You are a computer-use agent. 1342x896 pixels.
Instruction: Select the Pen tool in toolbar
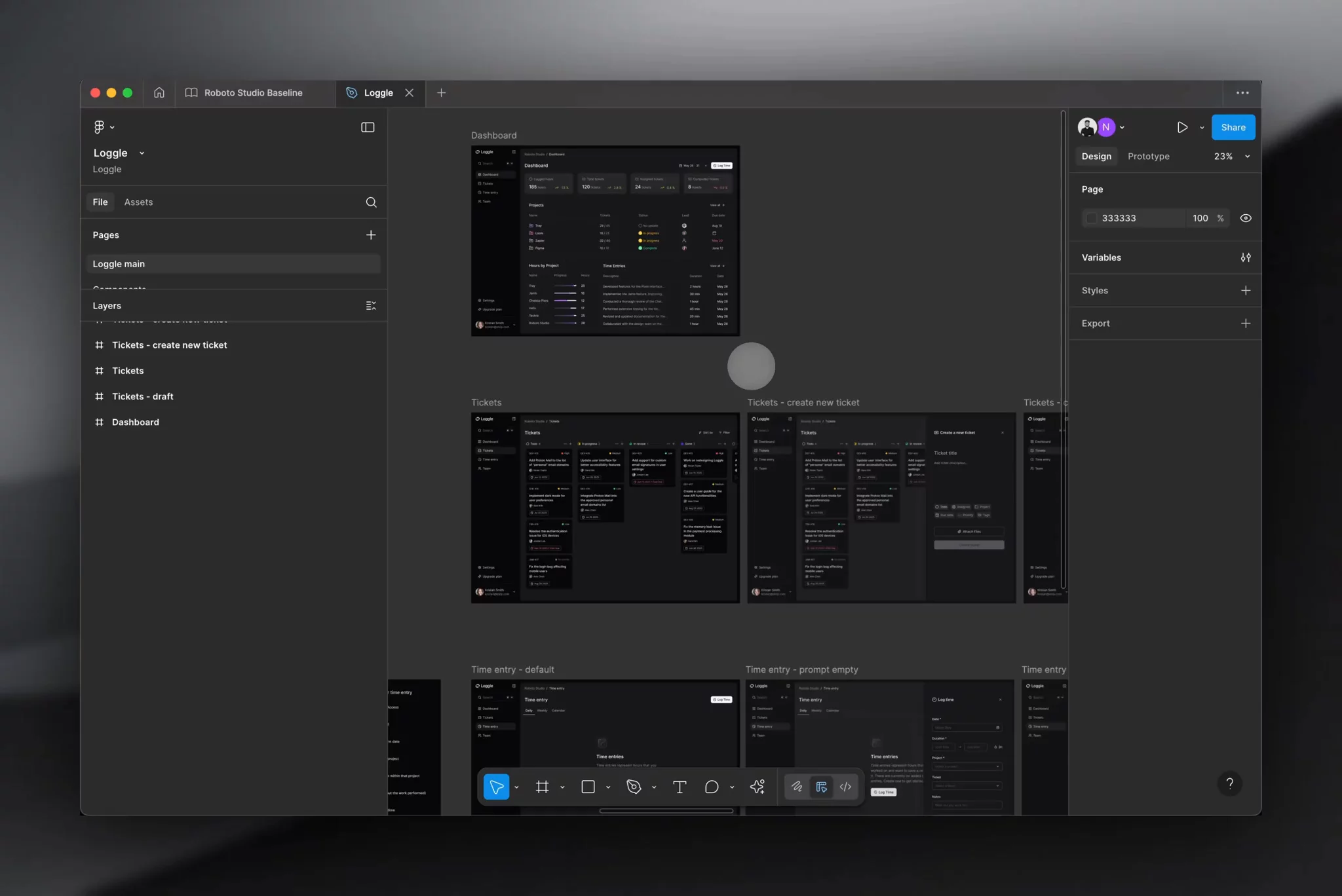[634, 787]
